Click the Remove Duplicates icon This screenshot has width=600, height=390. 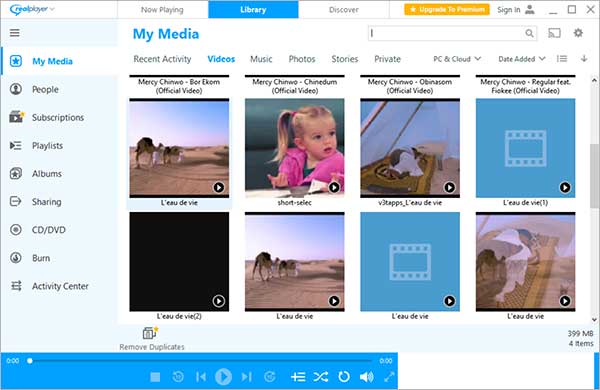coord(150,333)
